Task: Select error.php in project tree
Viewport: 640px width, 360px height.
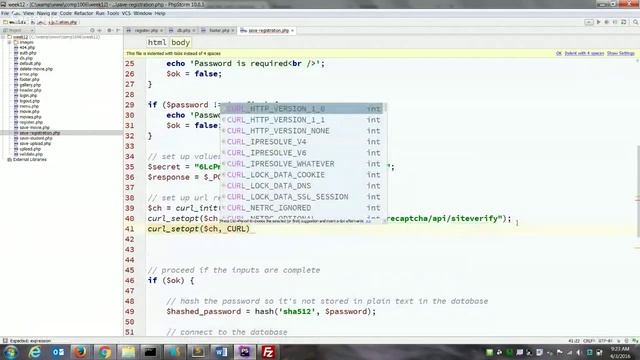Action: click(28, 74)
